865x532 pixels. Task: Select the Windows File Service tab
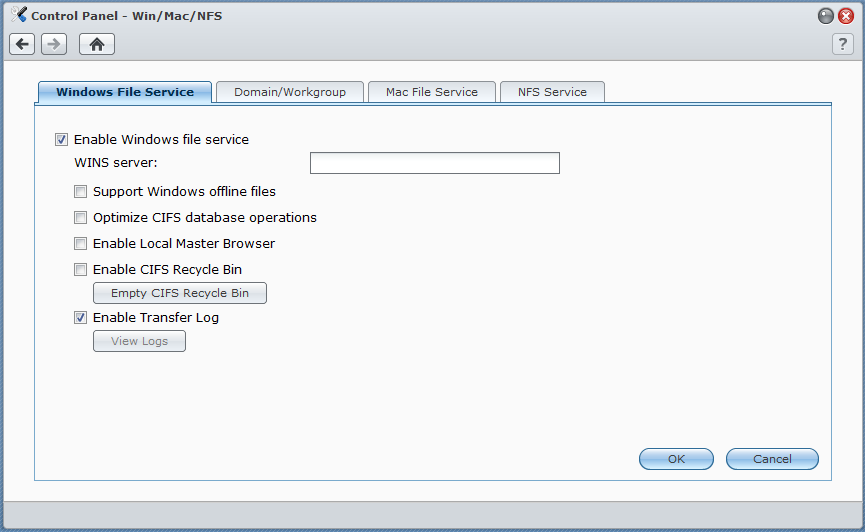coord(125,92)
